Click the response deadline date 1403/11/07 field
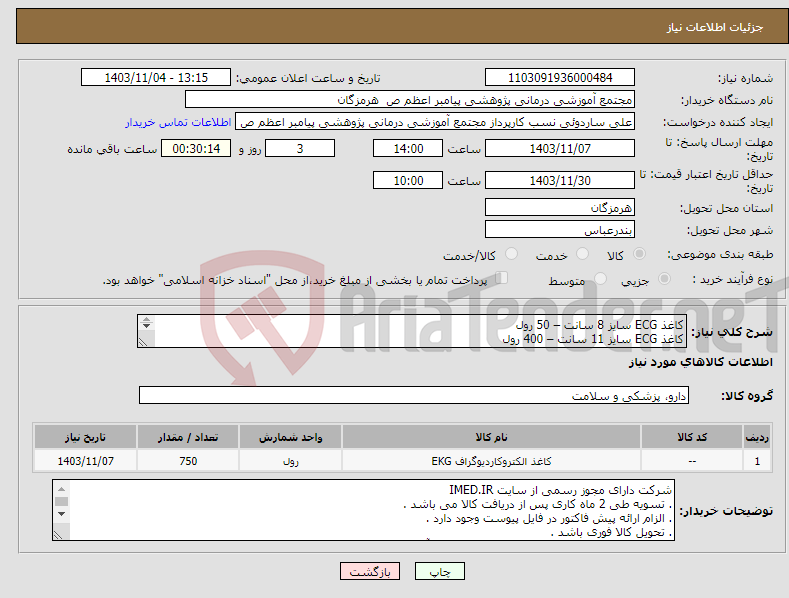The height and width of the screenshot is (598, 789). tap(560, 148)
